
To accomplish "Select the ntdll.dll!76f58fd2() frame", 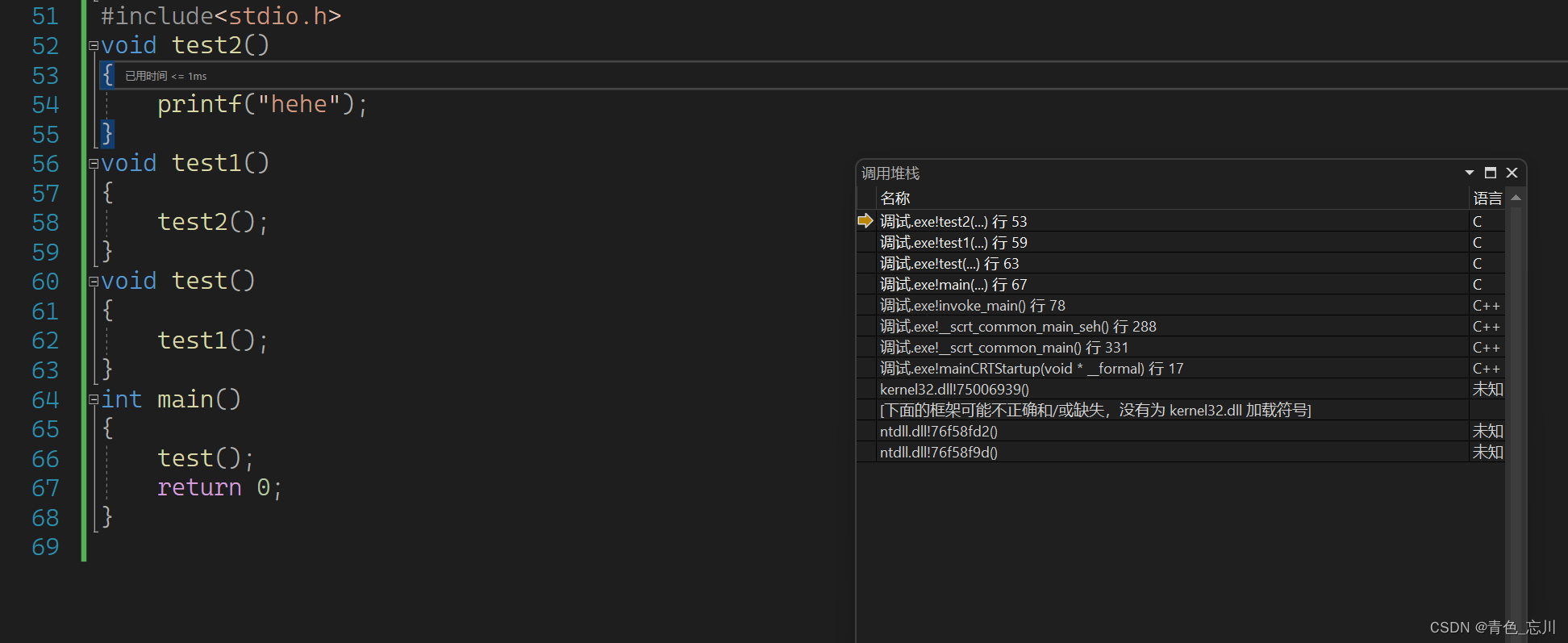I will pyautogui.click(x=939, y=432).
